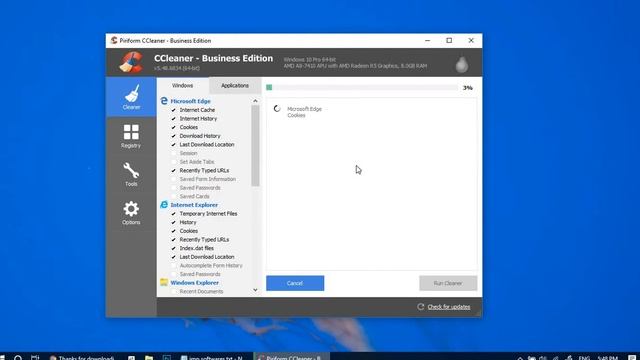Click the refresh icon beside Check for updates
Viewport: 640px width, 360px height.
pyautogui.click(x=420, y=307)
